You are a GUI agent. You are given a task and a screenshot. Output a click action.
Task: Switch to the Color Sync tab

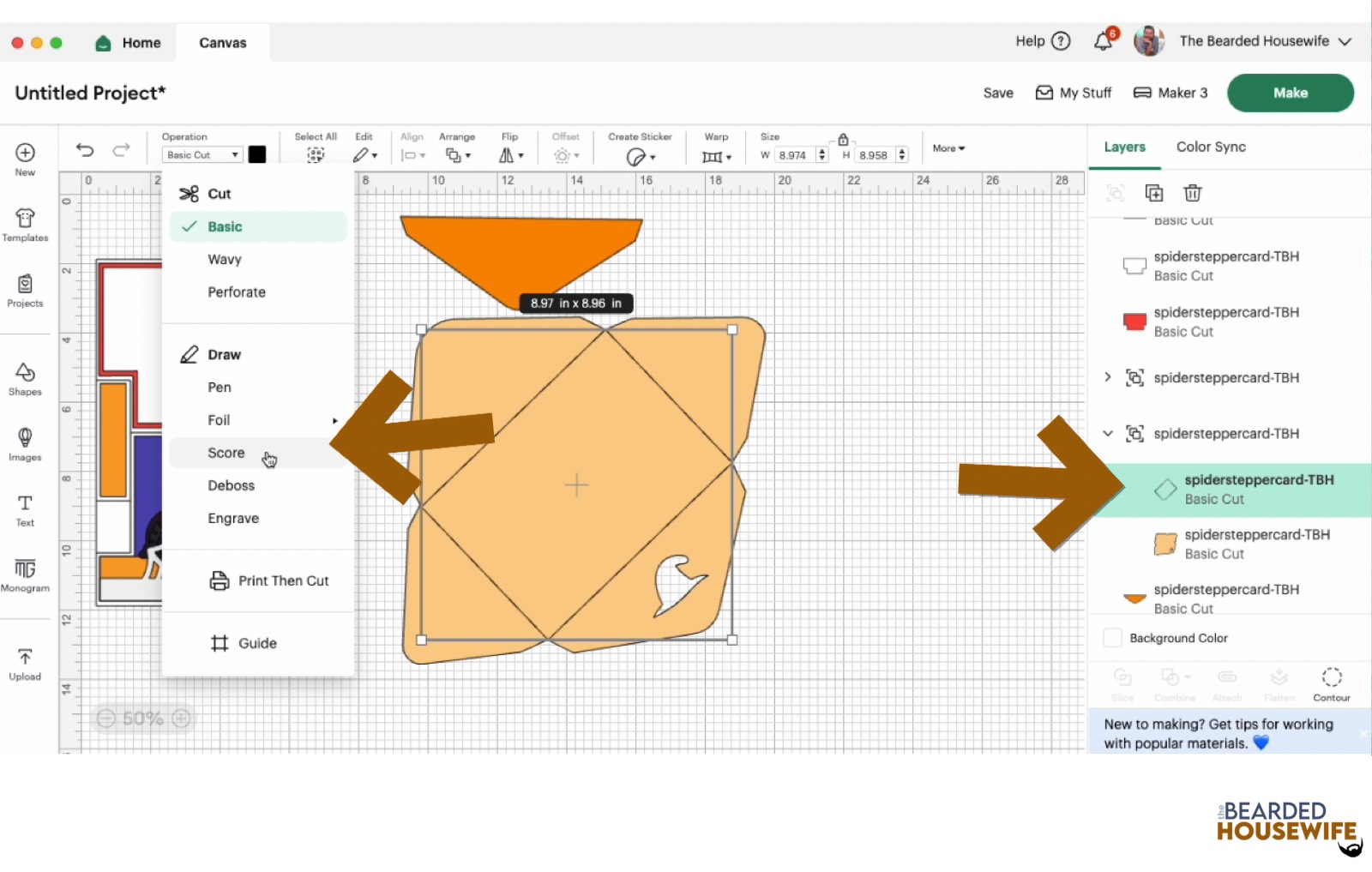[x=1211, y=147]
